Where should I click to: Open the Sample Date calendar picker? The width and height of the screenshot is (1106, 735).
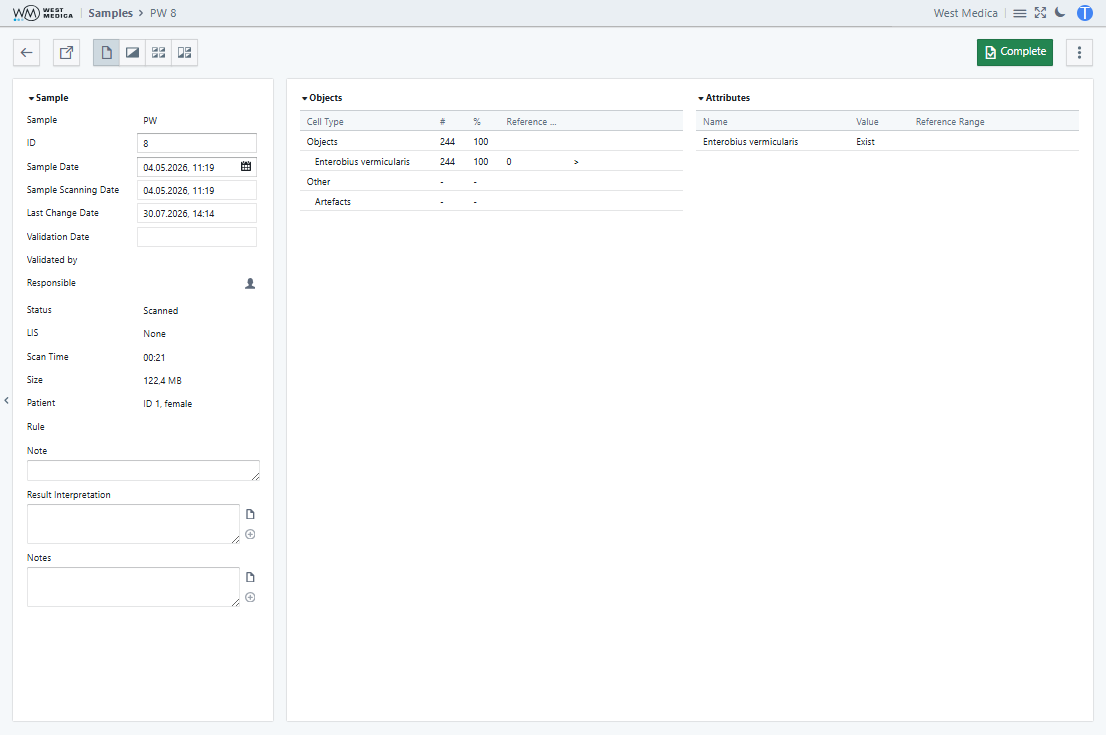246,166
